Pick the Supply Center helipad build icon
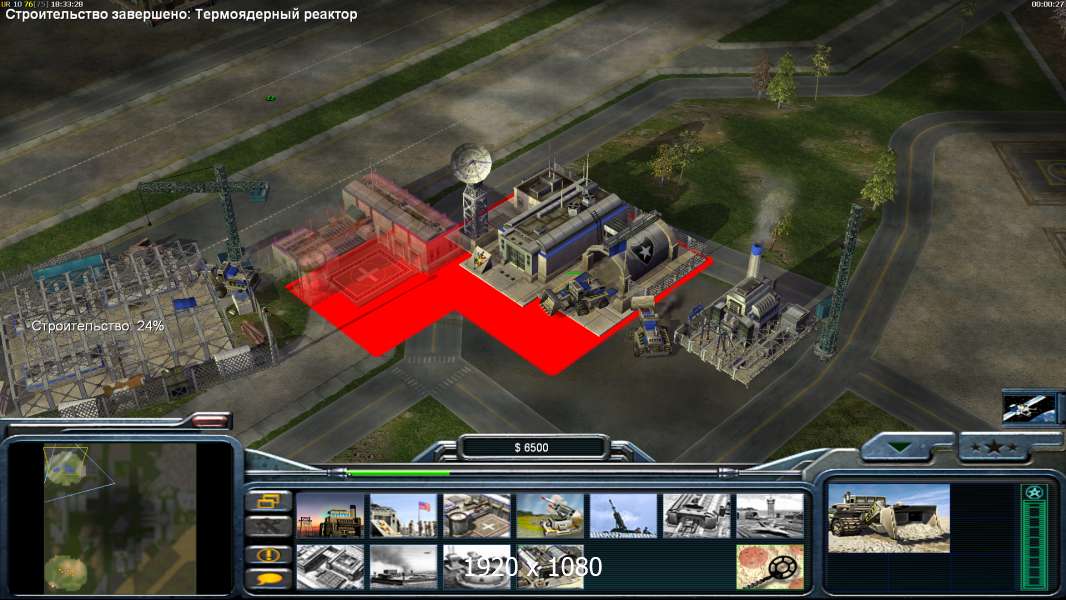 [477, 516]
